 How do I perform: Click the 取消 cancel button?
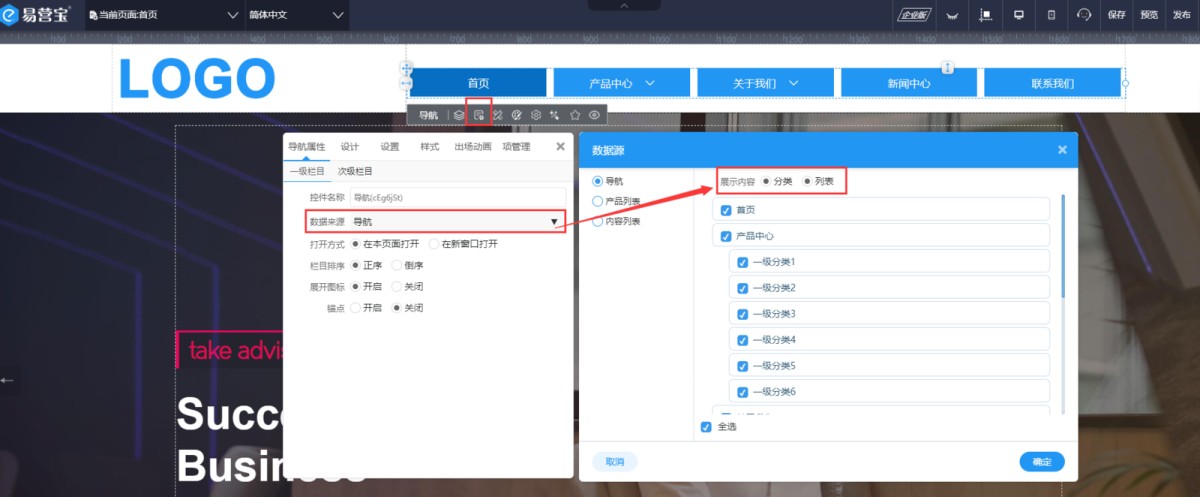tap(614, 462)
